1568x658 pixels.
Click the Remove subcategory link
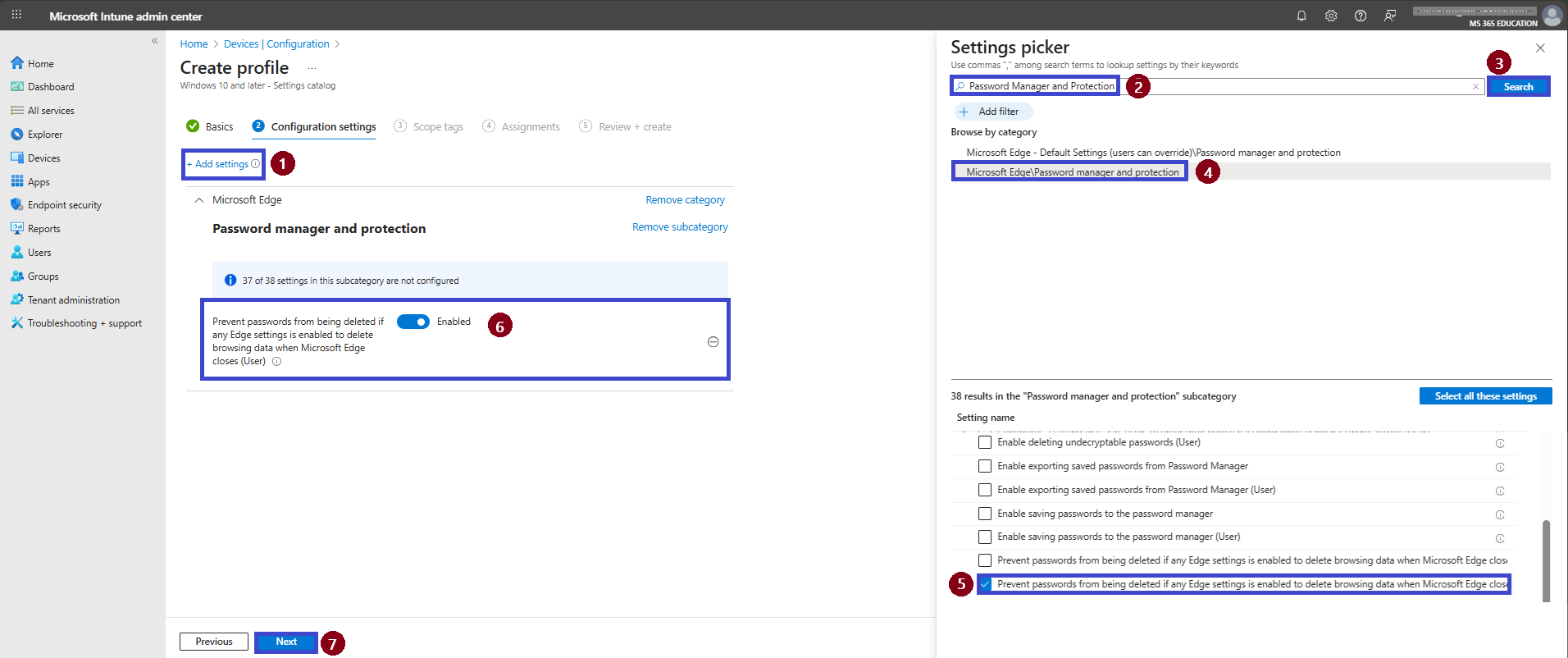point(680,227)
